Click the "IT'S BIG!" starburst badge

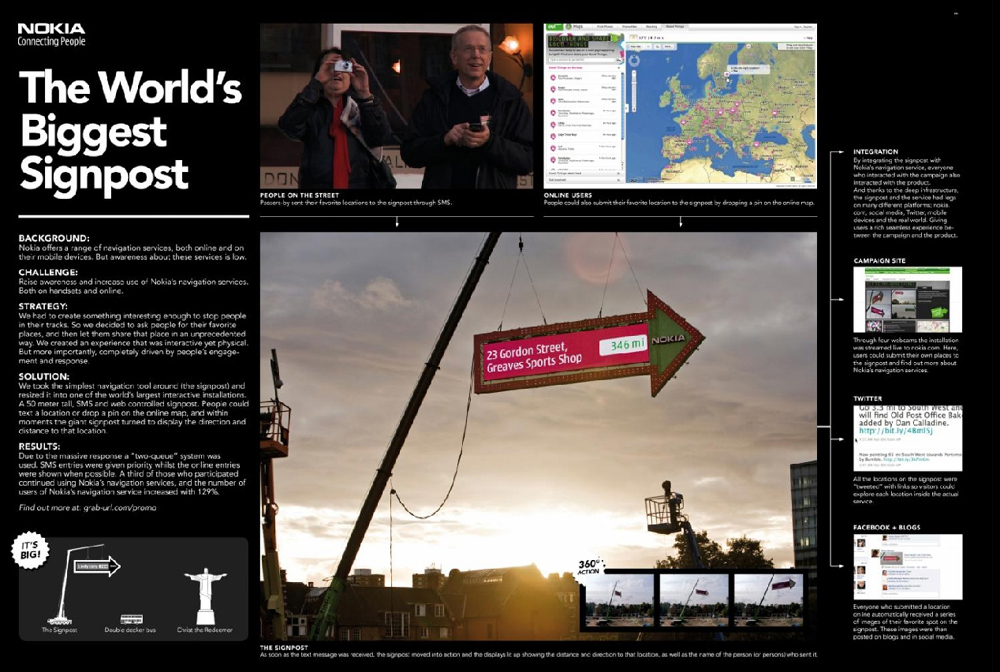pos(30,550)
